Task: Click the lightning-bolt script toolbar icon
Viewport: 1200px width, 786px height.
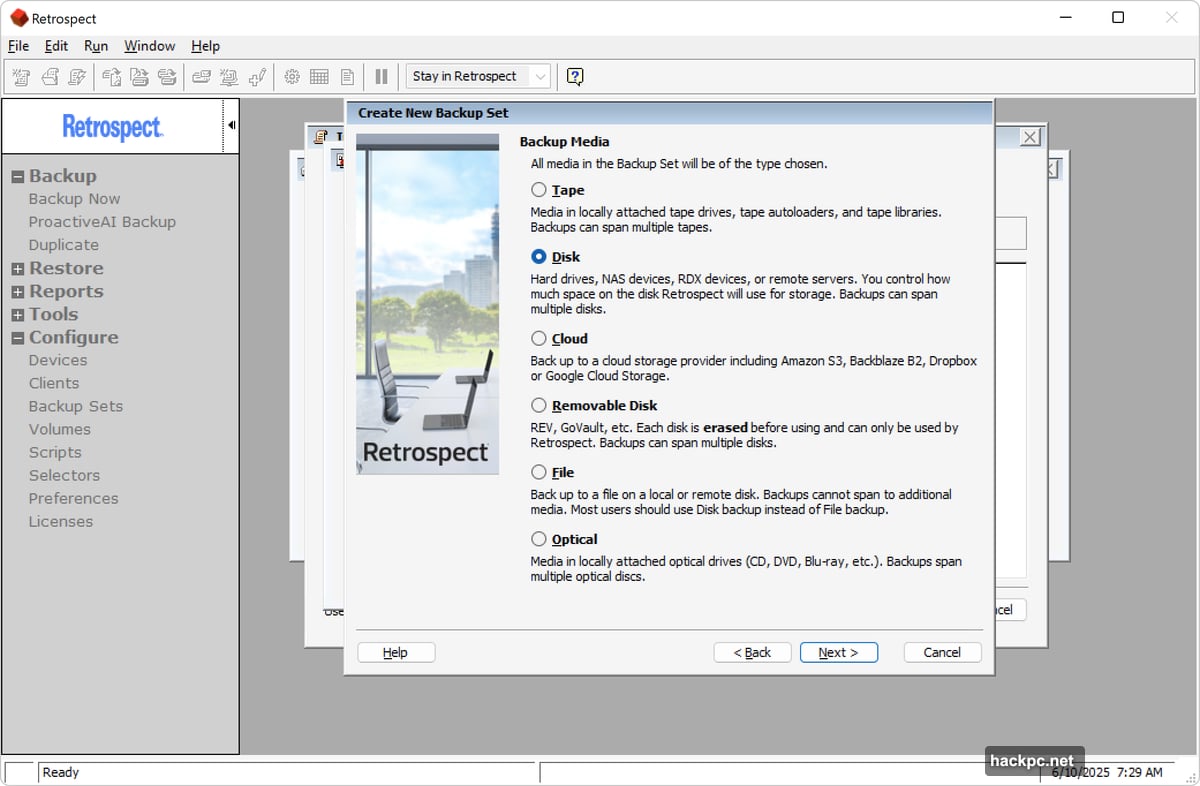Action: 77,76
